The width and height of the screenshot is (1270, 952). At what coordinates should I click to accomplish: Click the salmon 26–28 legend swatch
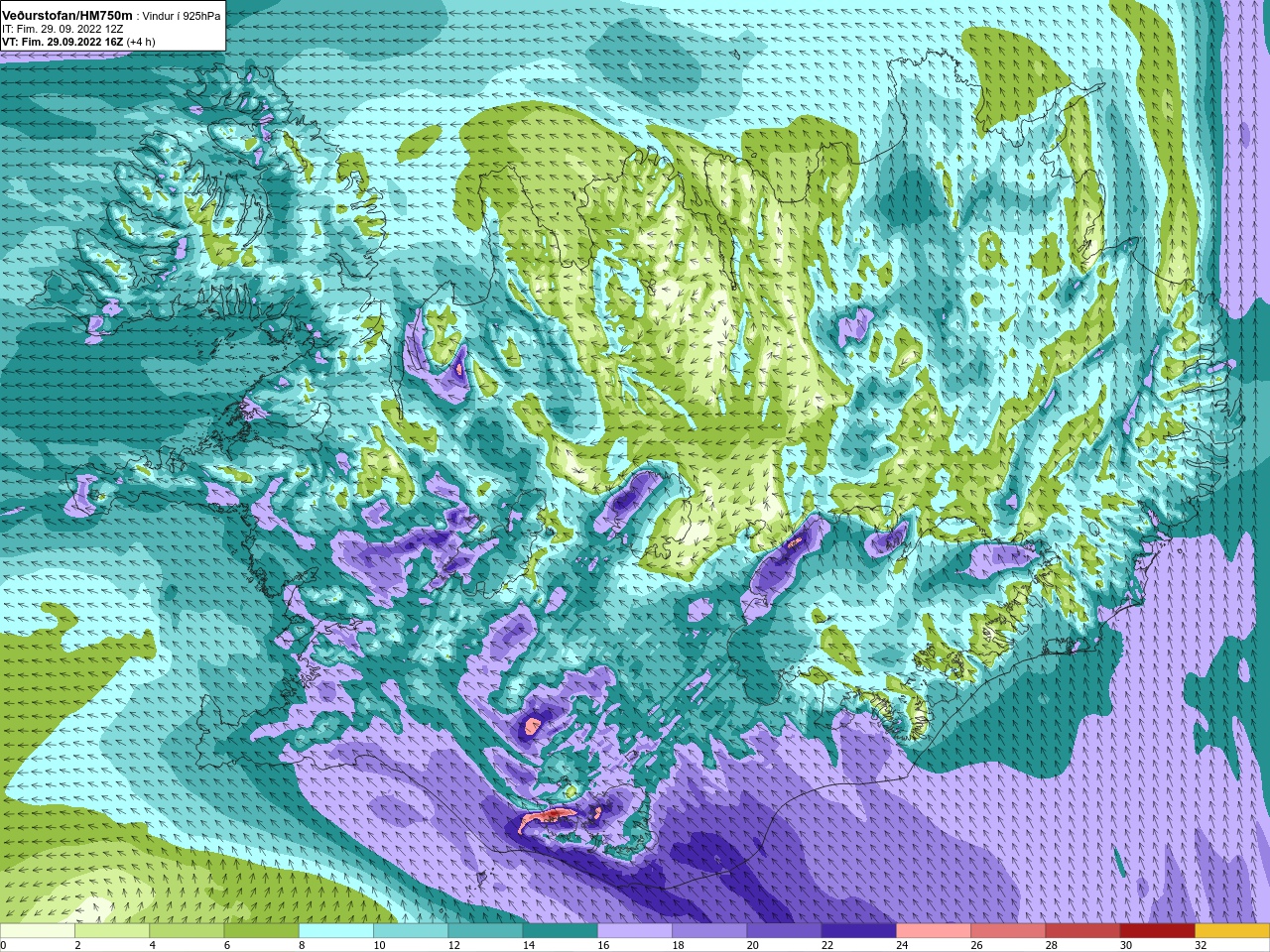(1008, 931)
